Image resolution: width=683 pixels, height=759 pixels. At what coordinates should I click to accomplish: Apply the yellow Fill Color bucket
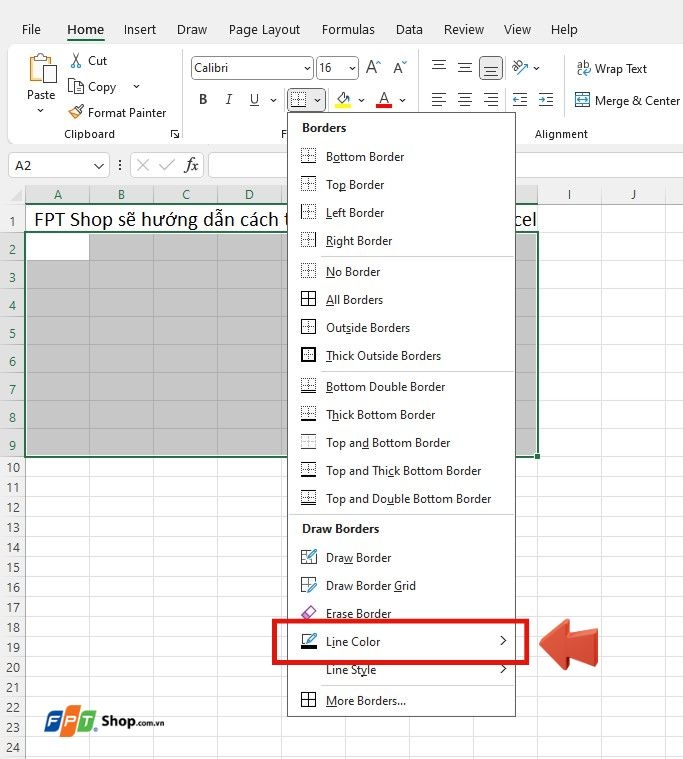(x=344, y=100)
